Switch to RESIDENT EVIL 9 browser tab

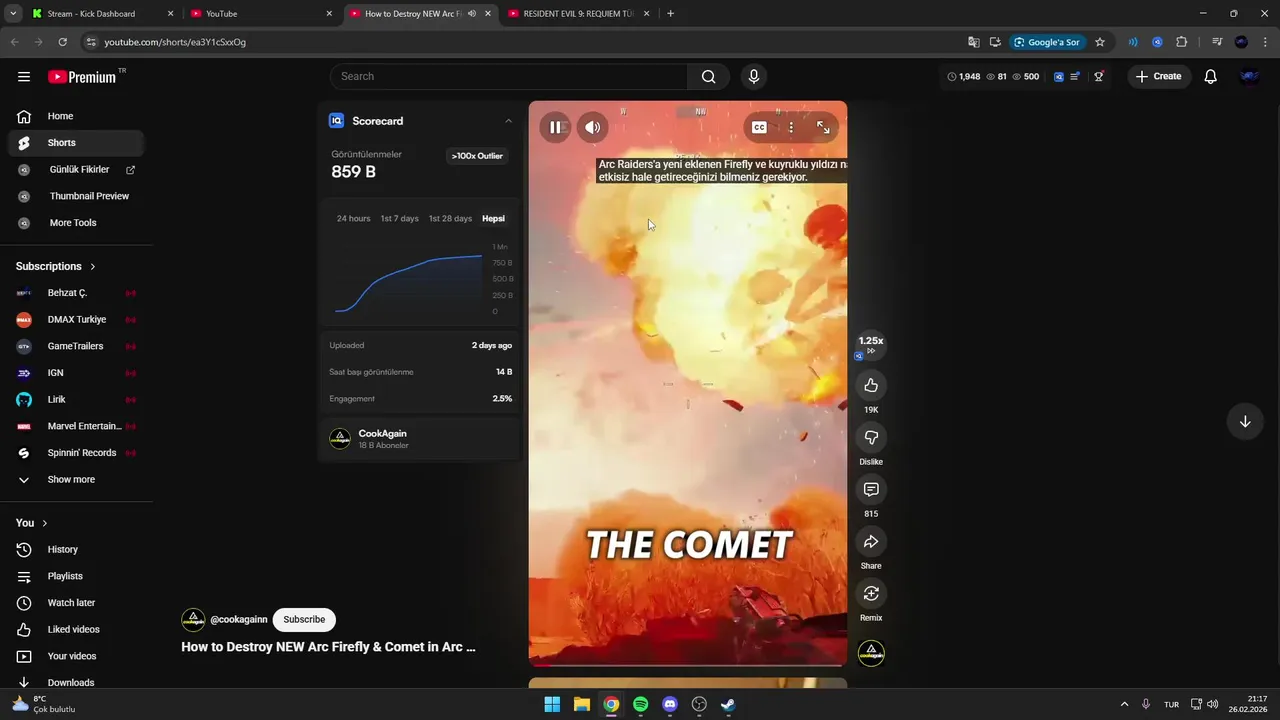click(579, 14)
